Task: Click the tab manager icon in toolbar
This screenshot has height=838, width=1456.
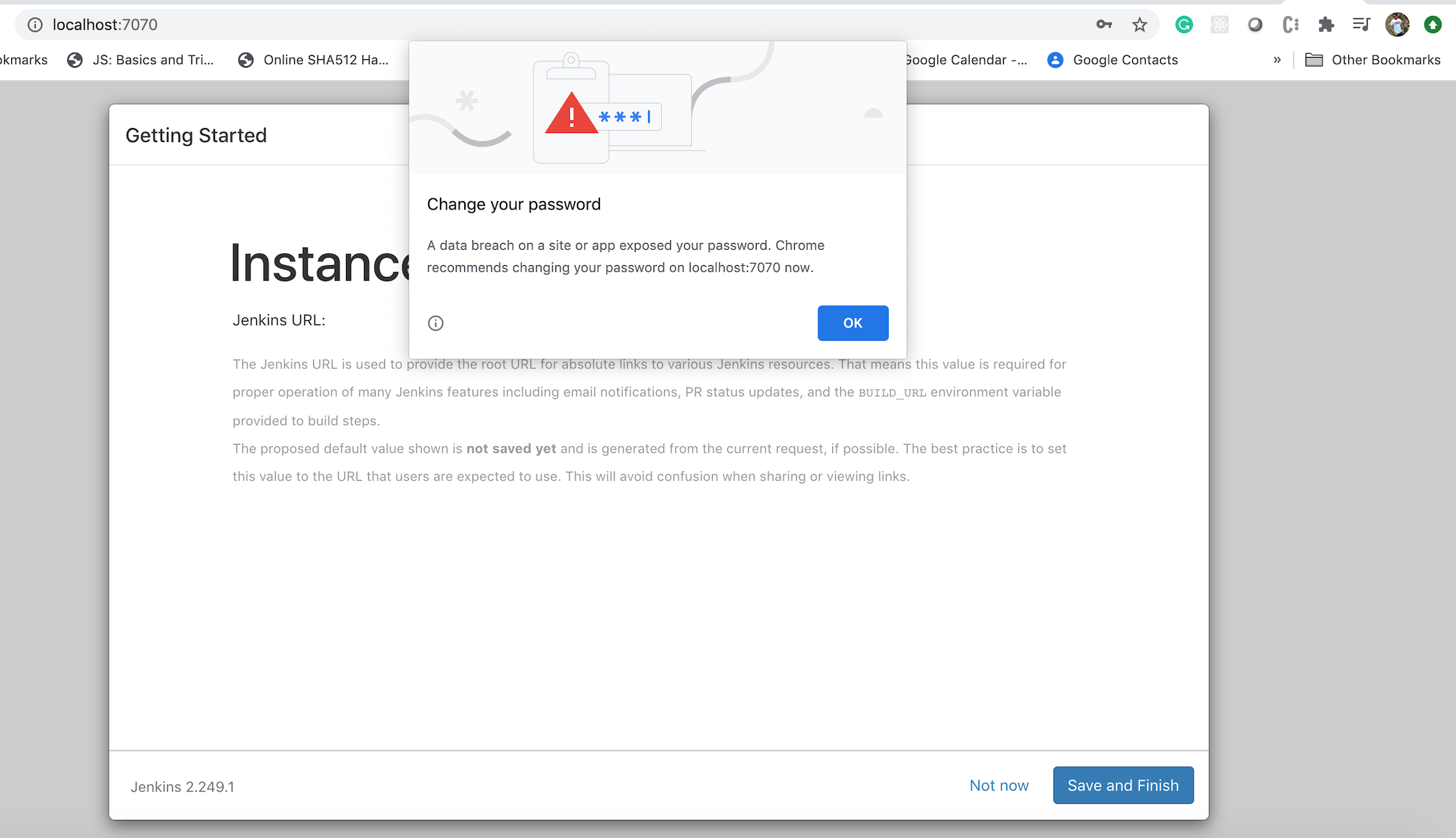Action: tap(1362, 24)
